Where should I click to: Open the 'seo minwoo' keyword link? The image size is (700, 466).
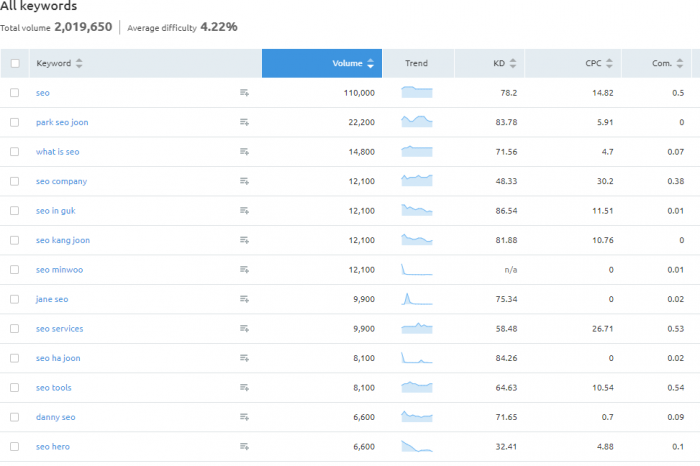(58, 270)
